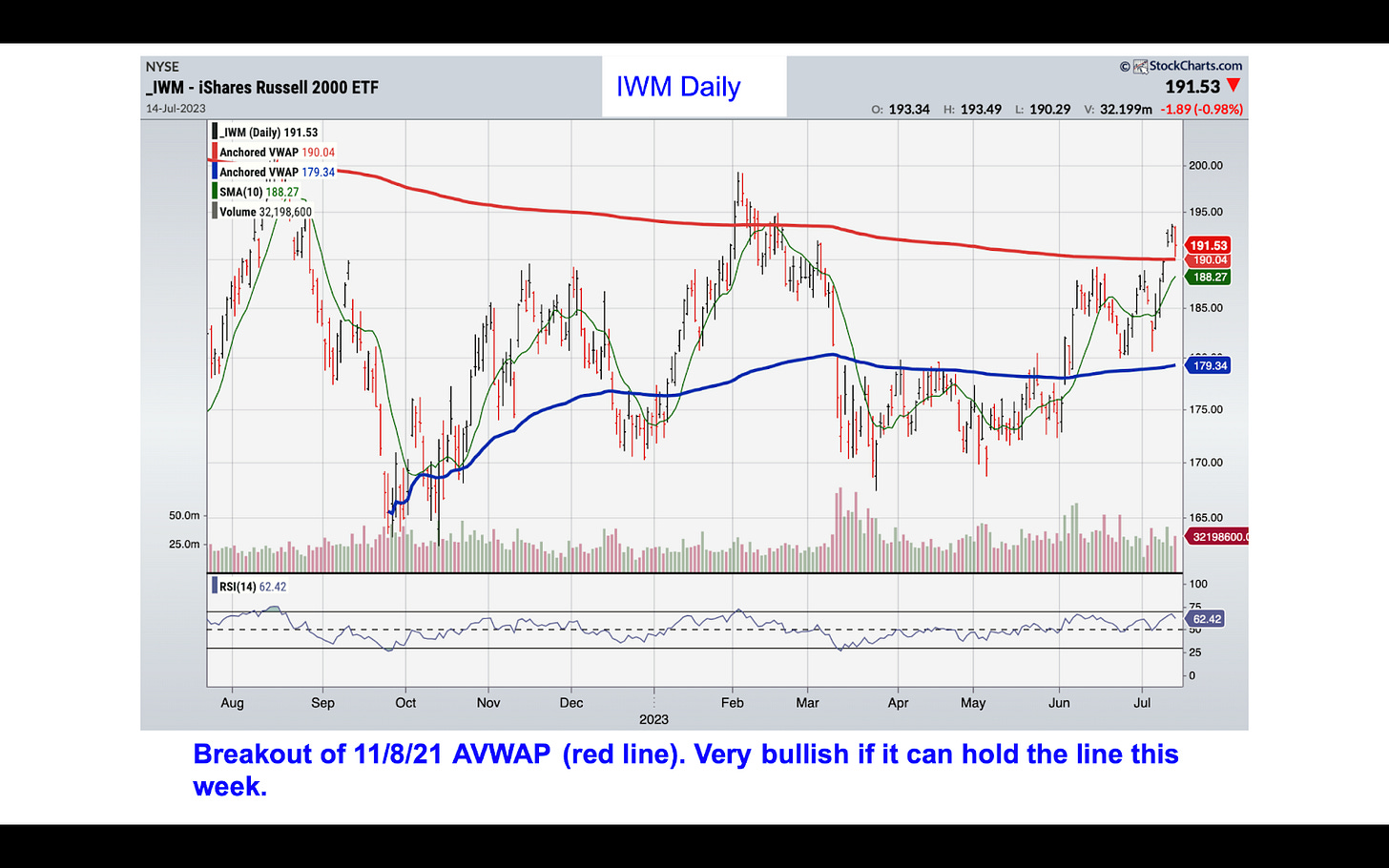Click the green 188.27 SMA price tag
This screenshot has width=1389, height=868.
coord(1208,278)
